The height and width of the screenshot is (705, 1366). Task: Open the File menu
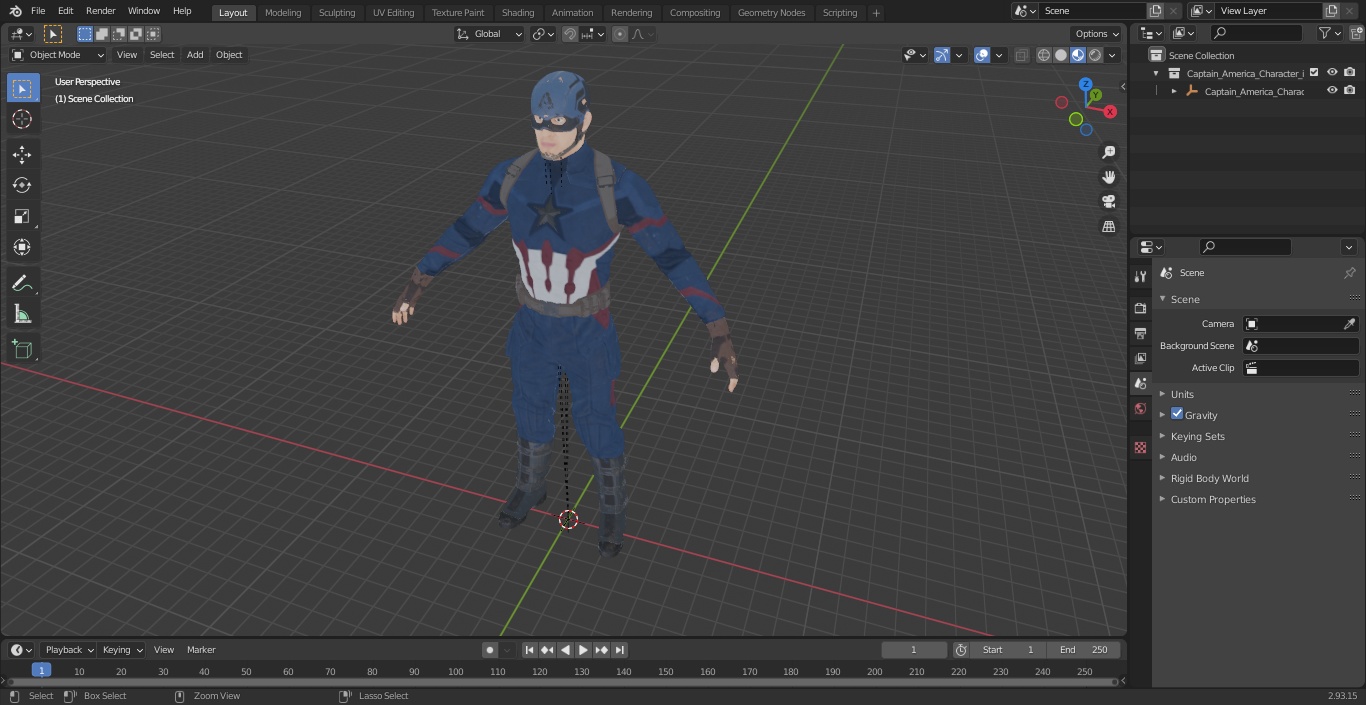(x=38, y=11)
